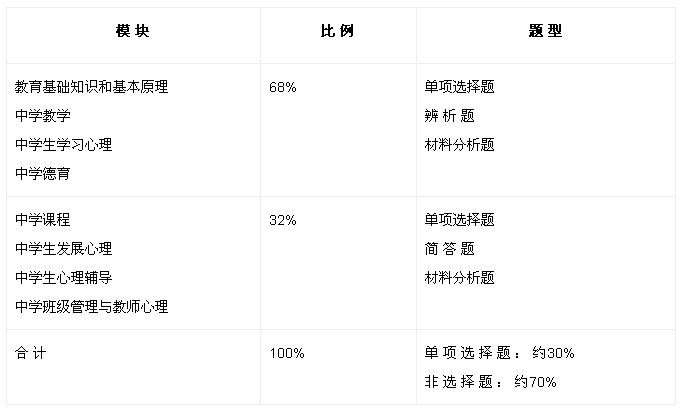This screenshot has width=682, height=411.
Task: Click the 模块 column header
Action: (x=132, y=31)
